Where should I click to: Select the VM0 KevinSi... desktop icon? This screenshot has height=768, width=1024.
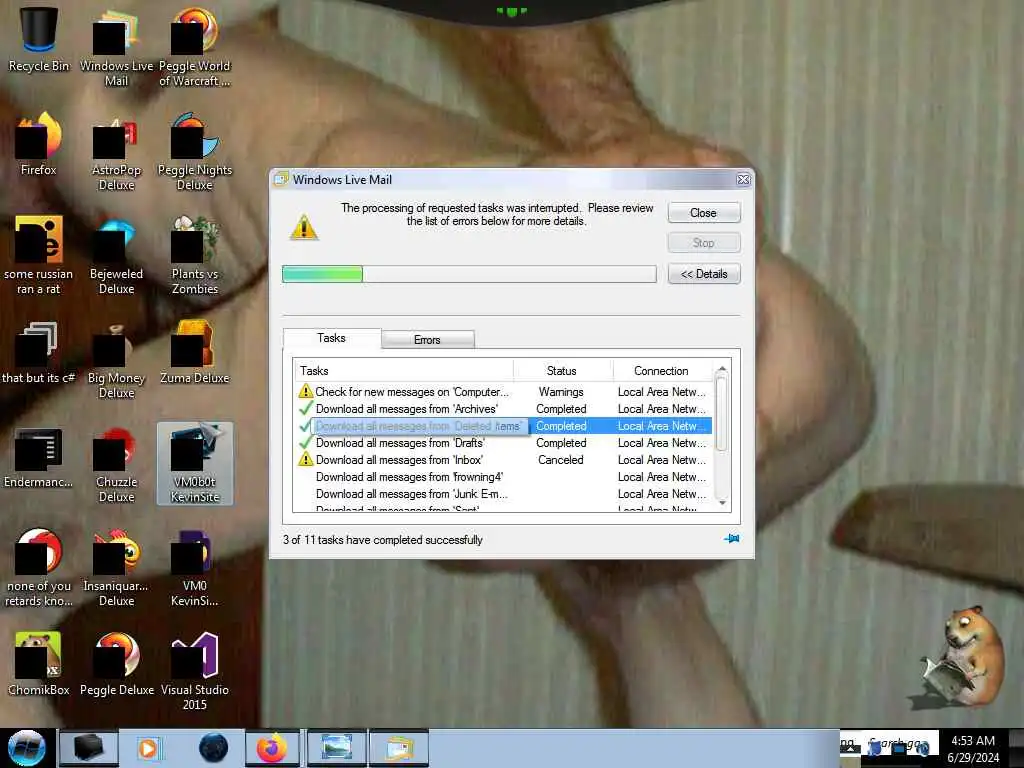point(195,567)
